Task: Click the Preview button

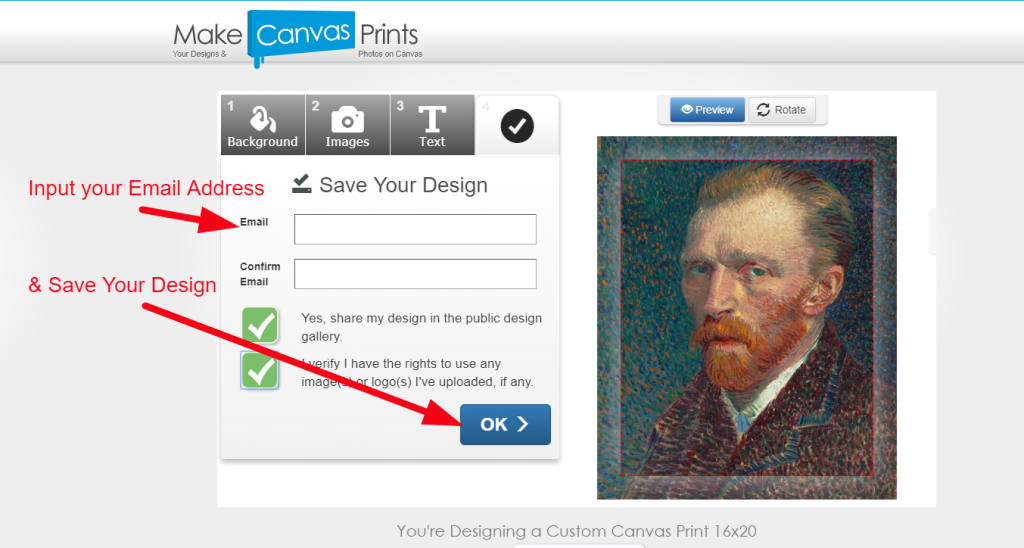Action: 707,110
